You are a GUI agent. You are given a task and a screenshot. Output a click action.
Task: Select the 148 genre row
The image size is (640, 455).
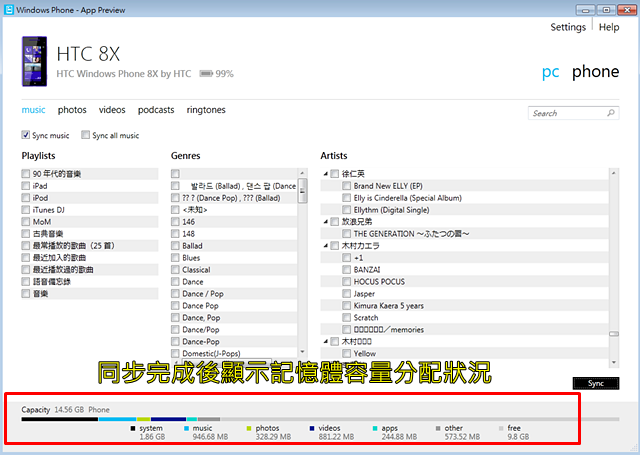pyautogui.click(x=234, y=234)
